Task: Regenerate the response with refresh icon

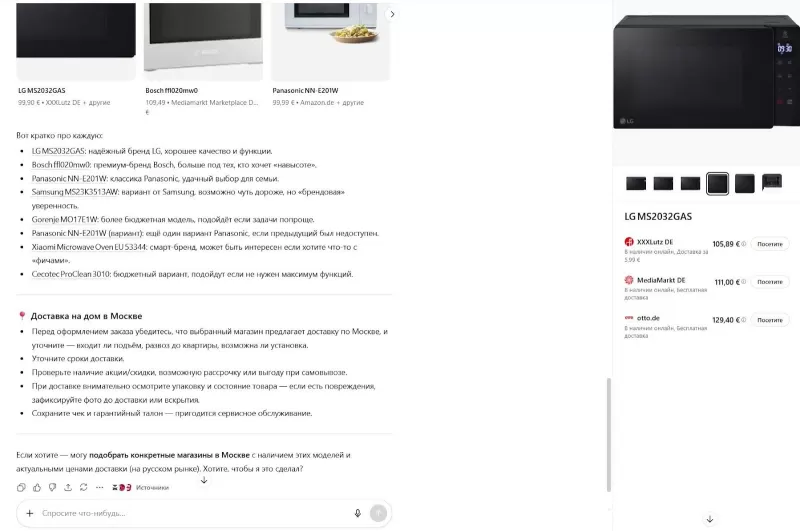Action: coord(84,488)
